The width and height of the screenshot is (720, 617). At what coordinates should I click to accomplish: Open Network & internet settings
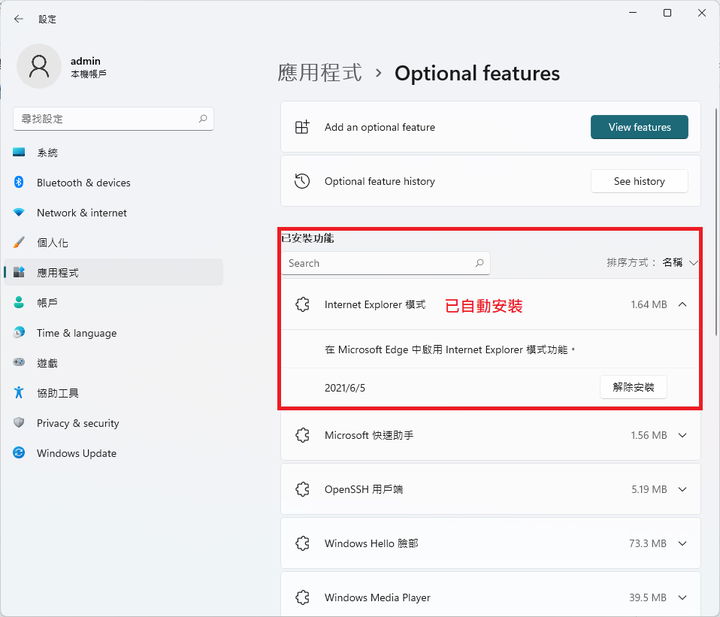coord(113,213)
